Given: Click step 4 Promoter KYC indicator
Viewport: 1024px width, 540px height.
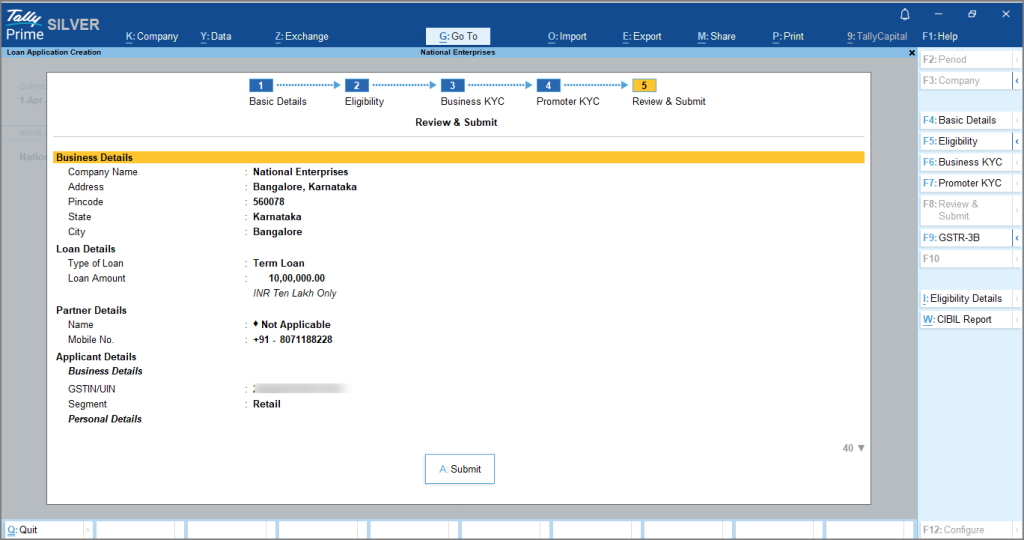Looking at the screenshot, I should pos(548,86).
